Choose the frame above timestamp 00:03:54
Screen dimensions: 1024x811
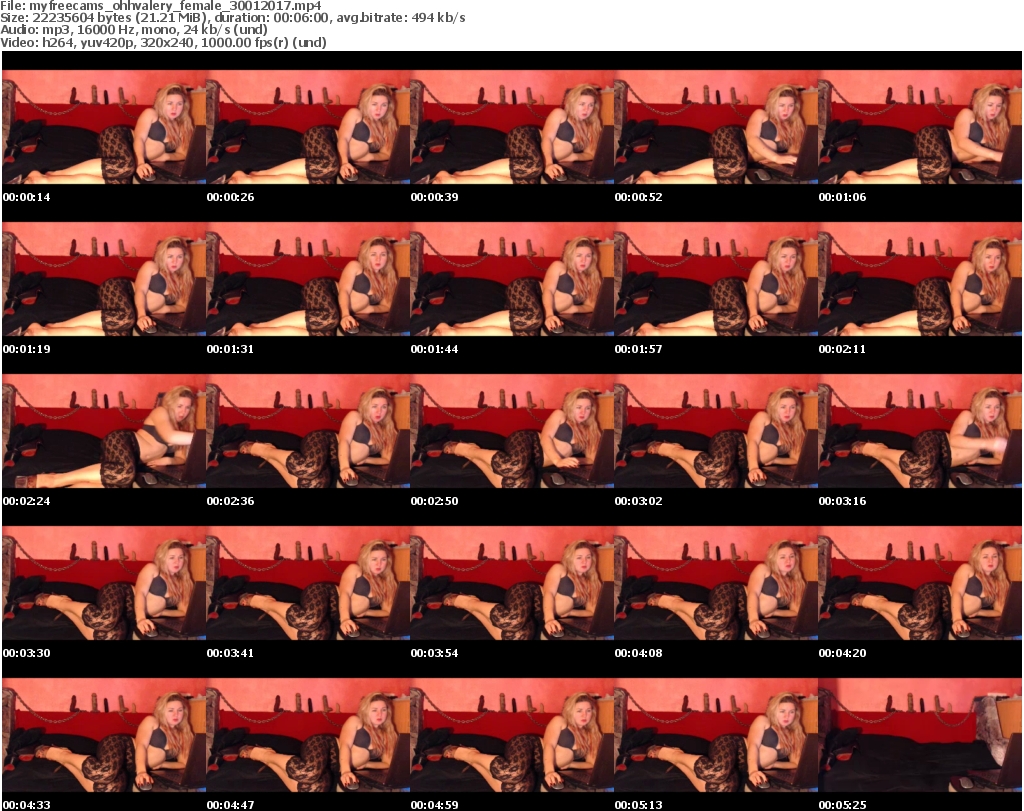pyautogui.click(x=512, y=583)
